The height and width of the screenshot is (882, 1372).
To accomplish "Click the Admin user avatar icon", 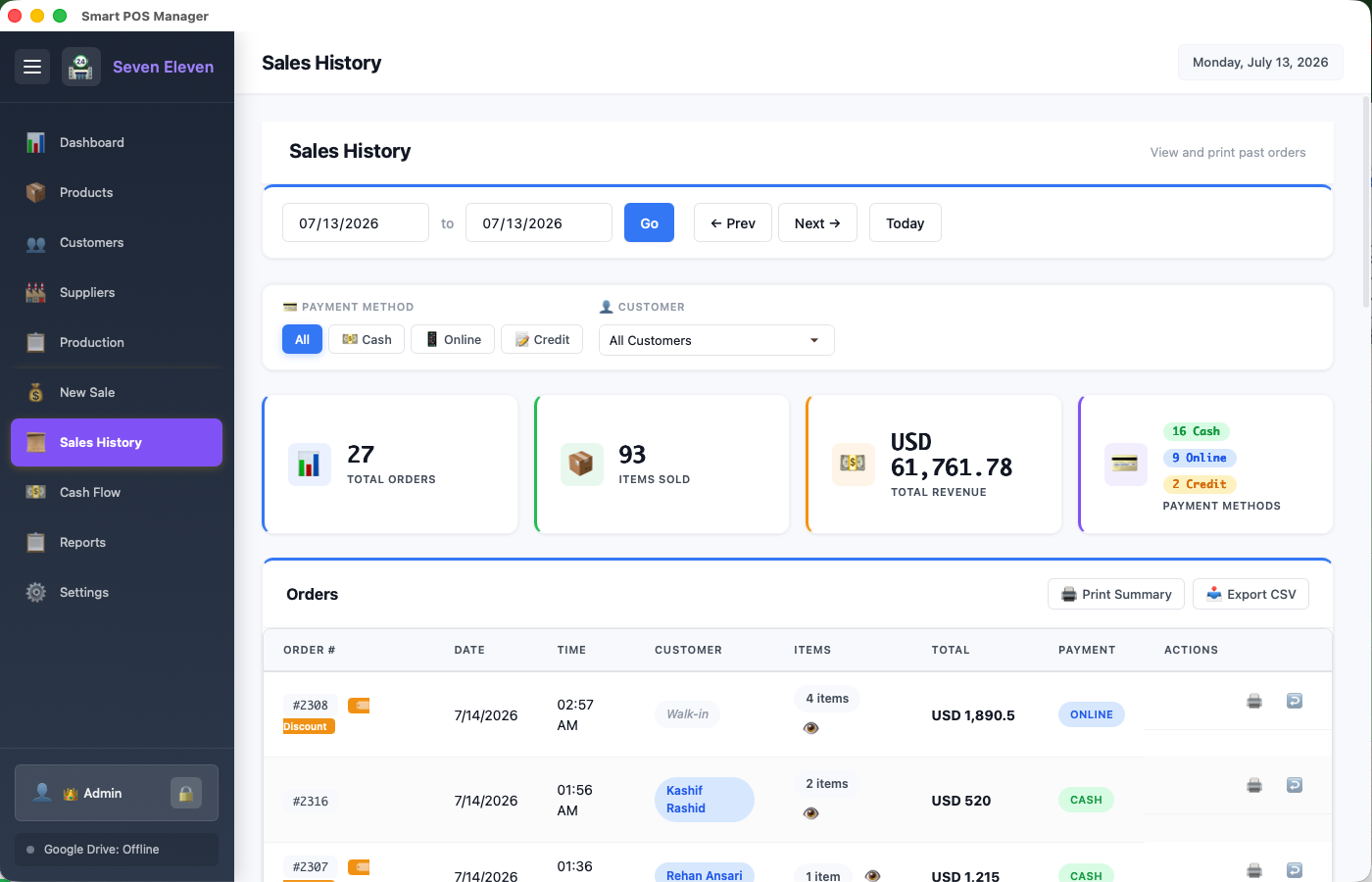I will [x=42, y=792].
